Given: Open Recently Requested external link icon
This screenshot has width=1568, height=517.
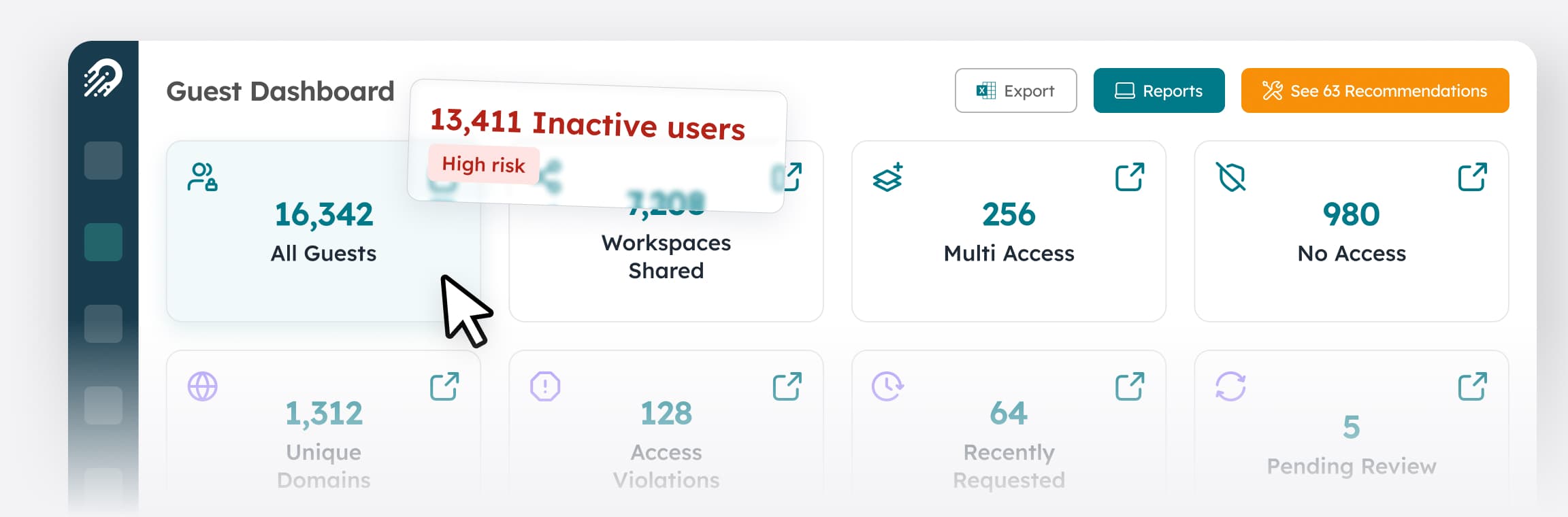Looking at the screenshot, I should pyautogui.click(x=1130, y=386).
